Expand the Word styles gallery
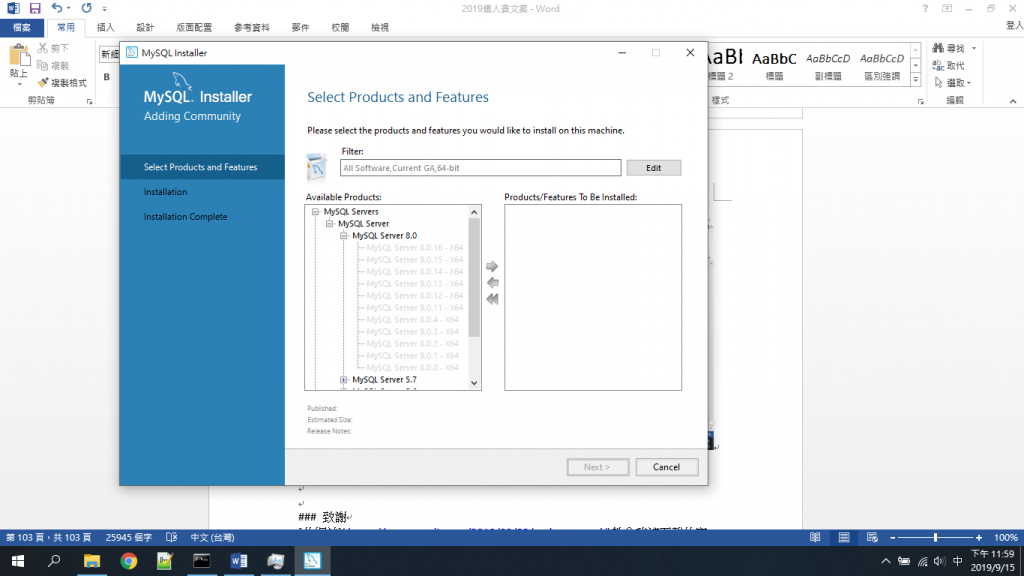This screenshot has height=576, width=1024. (916, 80)
